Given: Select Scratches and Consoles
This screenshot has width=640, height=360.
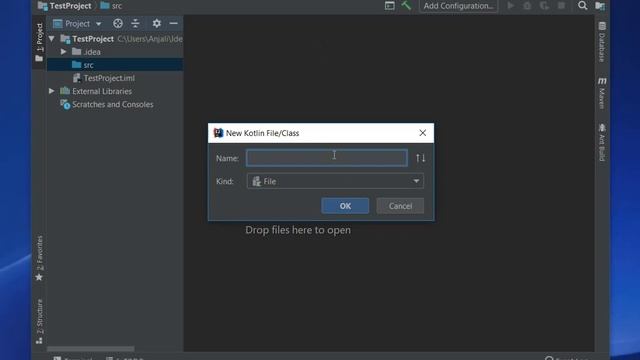Looking at the screenshot, I should (x=113, y=104).
